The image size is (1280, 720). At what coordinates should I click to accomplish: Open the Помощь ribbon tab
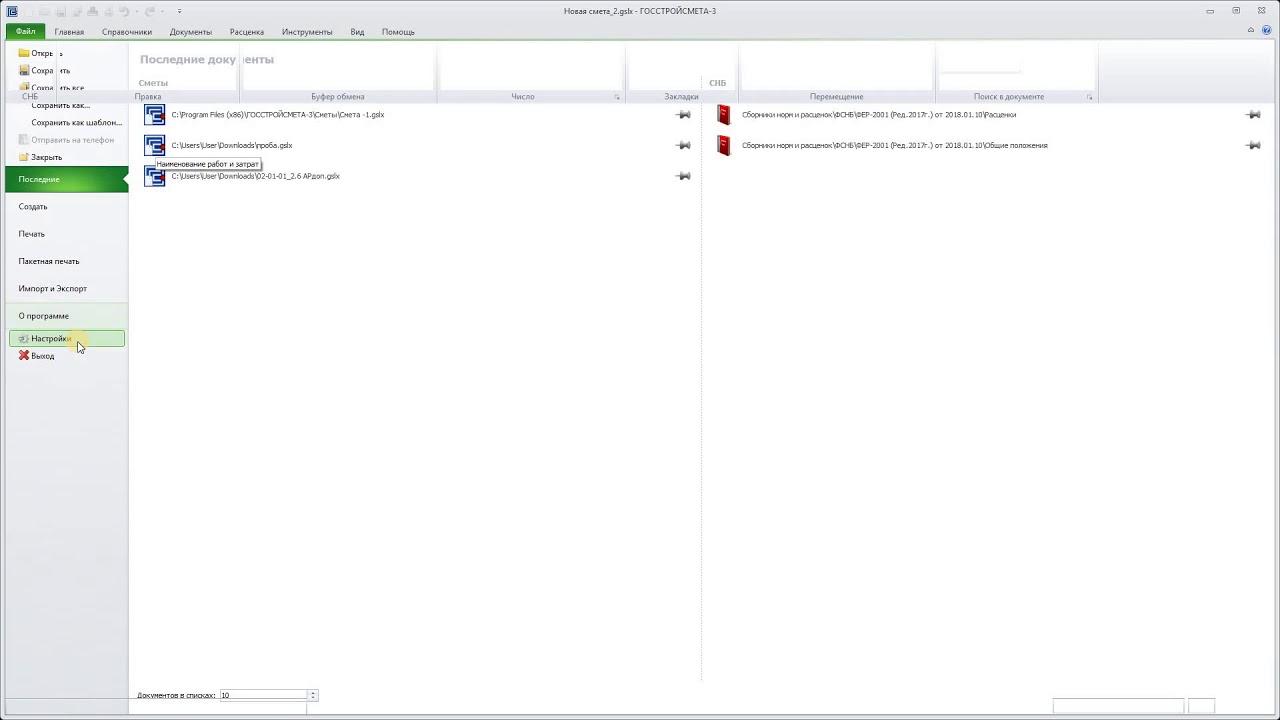click(398, 32)
